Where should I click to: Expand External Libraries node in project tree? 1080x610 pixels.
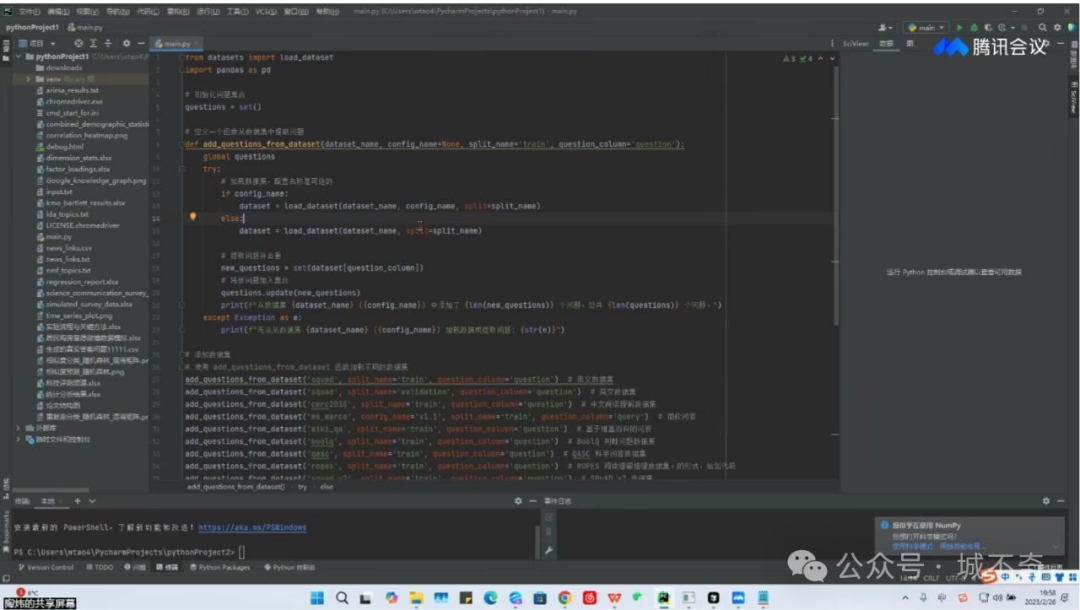click(19, 428)
